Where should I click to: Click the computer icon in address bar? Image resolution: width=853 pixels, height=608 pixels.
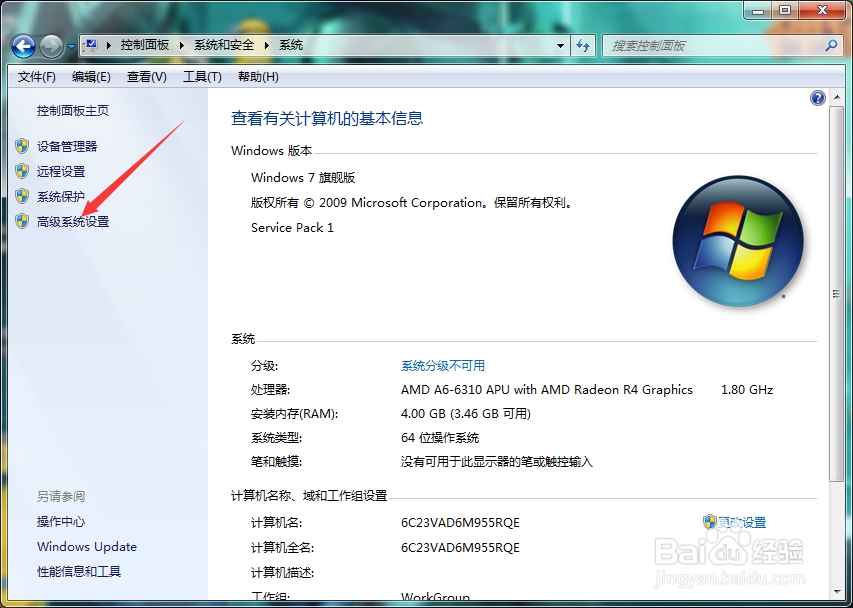[x=91, y=45]
